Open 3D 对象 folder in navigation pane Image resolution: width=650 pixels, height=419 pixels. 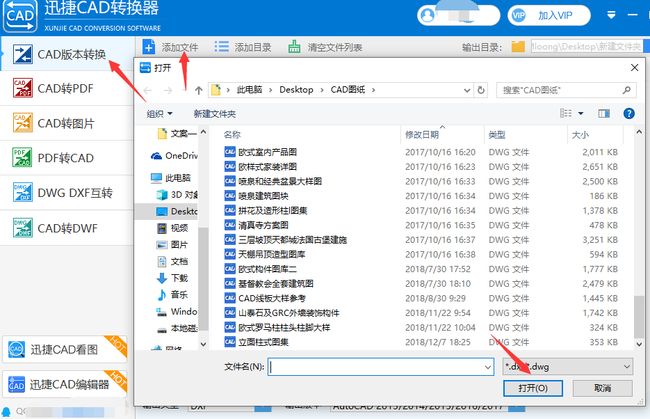pos(177,194)
